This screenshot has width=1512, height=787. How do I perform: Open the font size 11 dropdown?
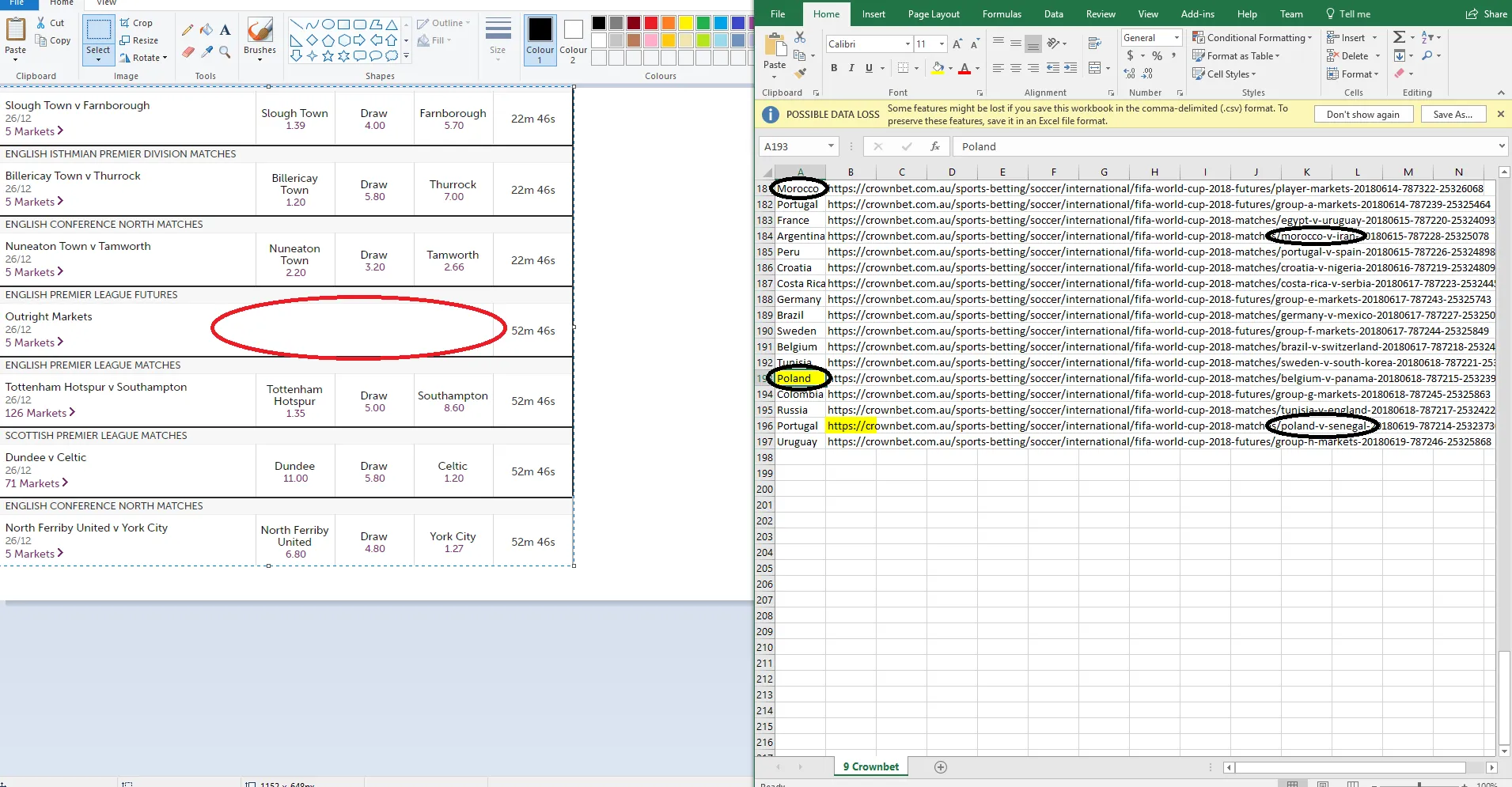(942, 44)
